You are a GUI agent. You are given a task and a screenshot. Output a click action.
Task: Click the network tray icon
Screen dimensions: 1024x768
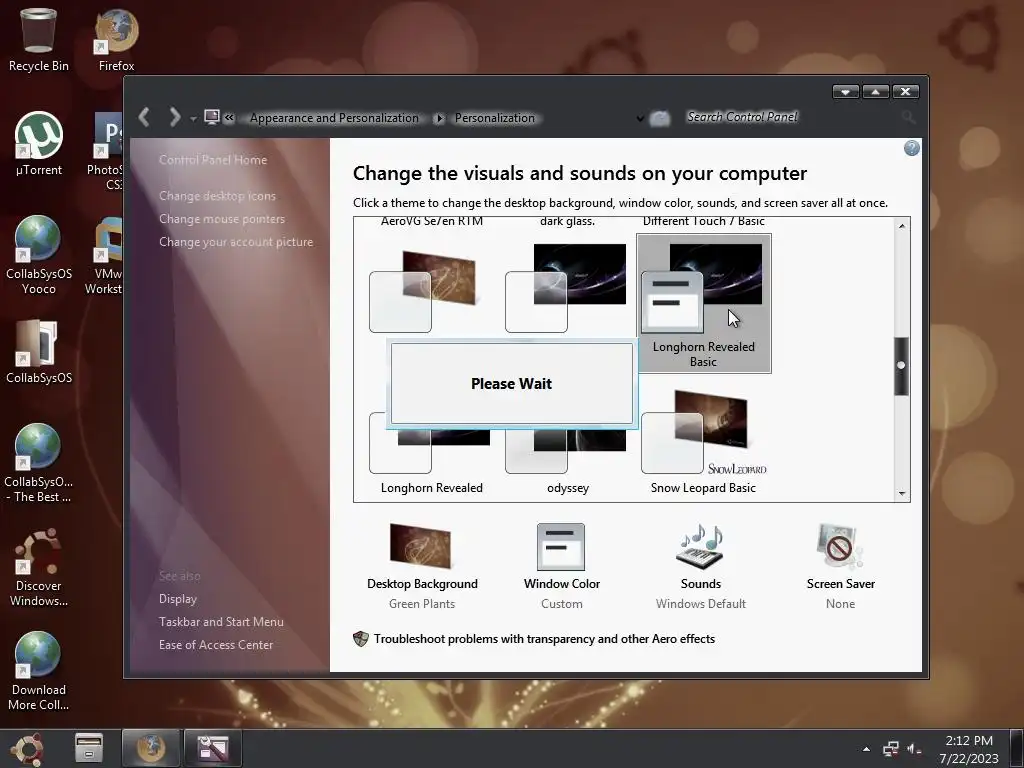891,749
